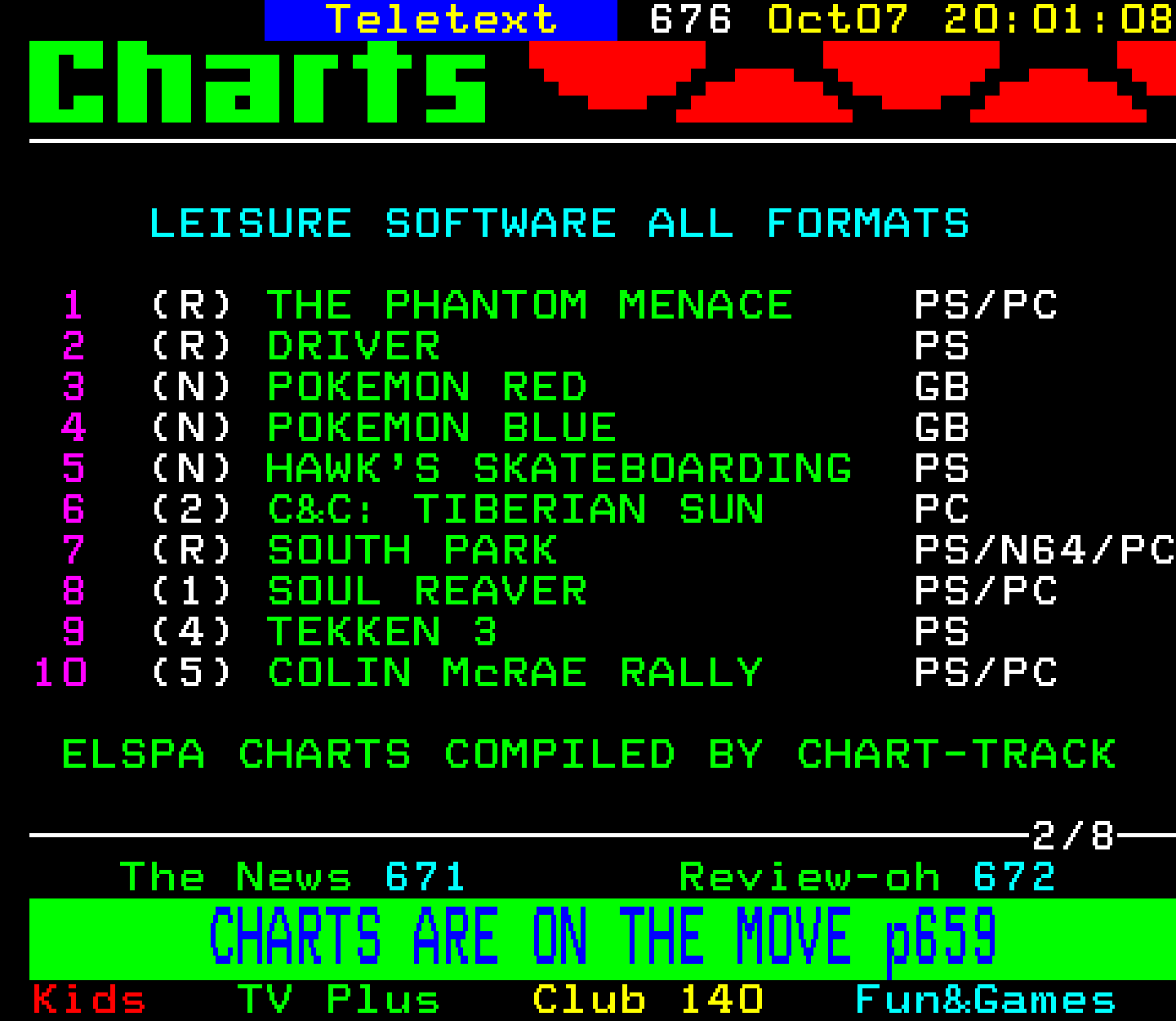The image size is (1176, 1021).
Task: Click last-week position (2) for Tiberian Sun
Action: pyautogui.click(x=191, y=510)
